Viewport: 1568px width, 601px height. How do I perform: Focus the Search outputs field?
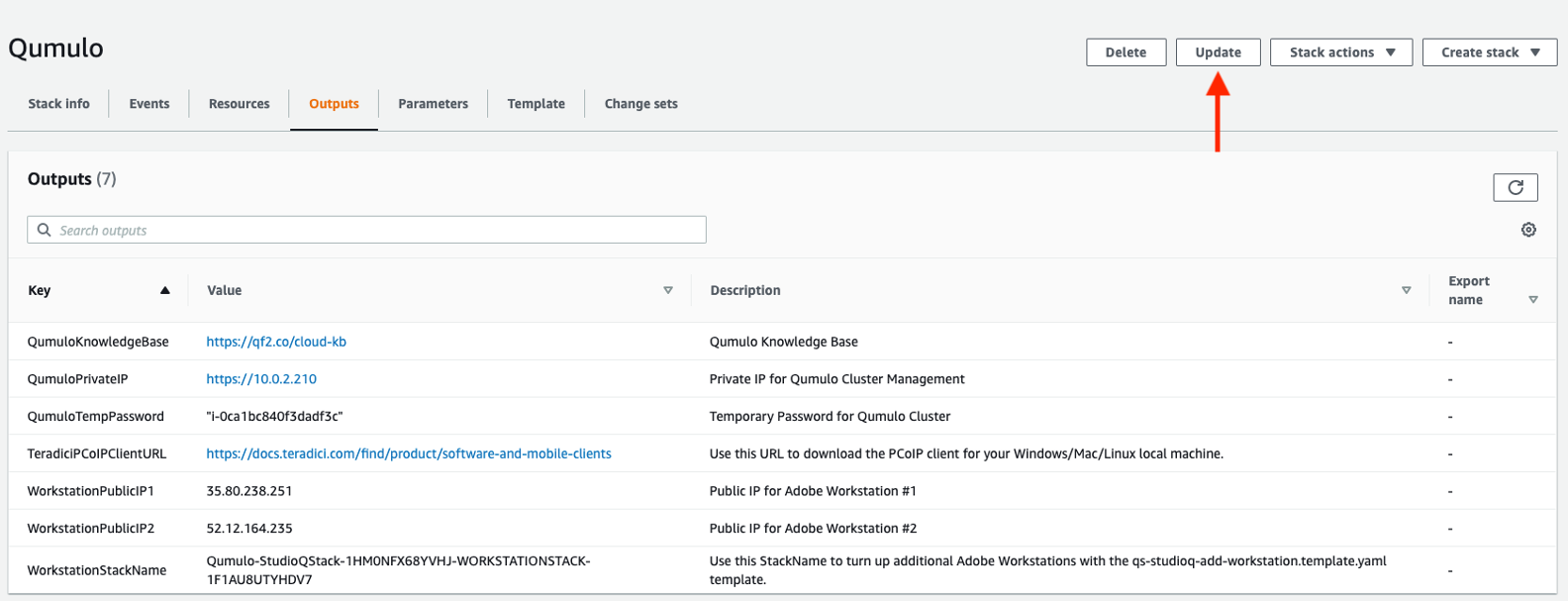(366, 230)
